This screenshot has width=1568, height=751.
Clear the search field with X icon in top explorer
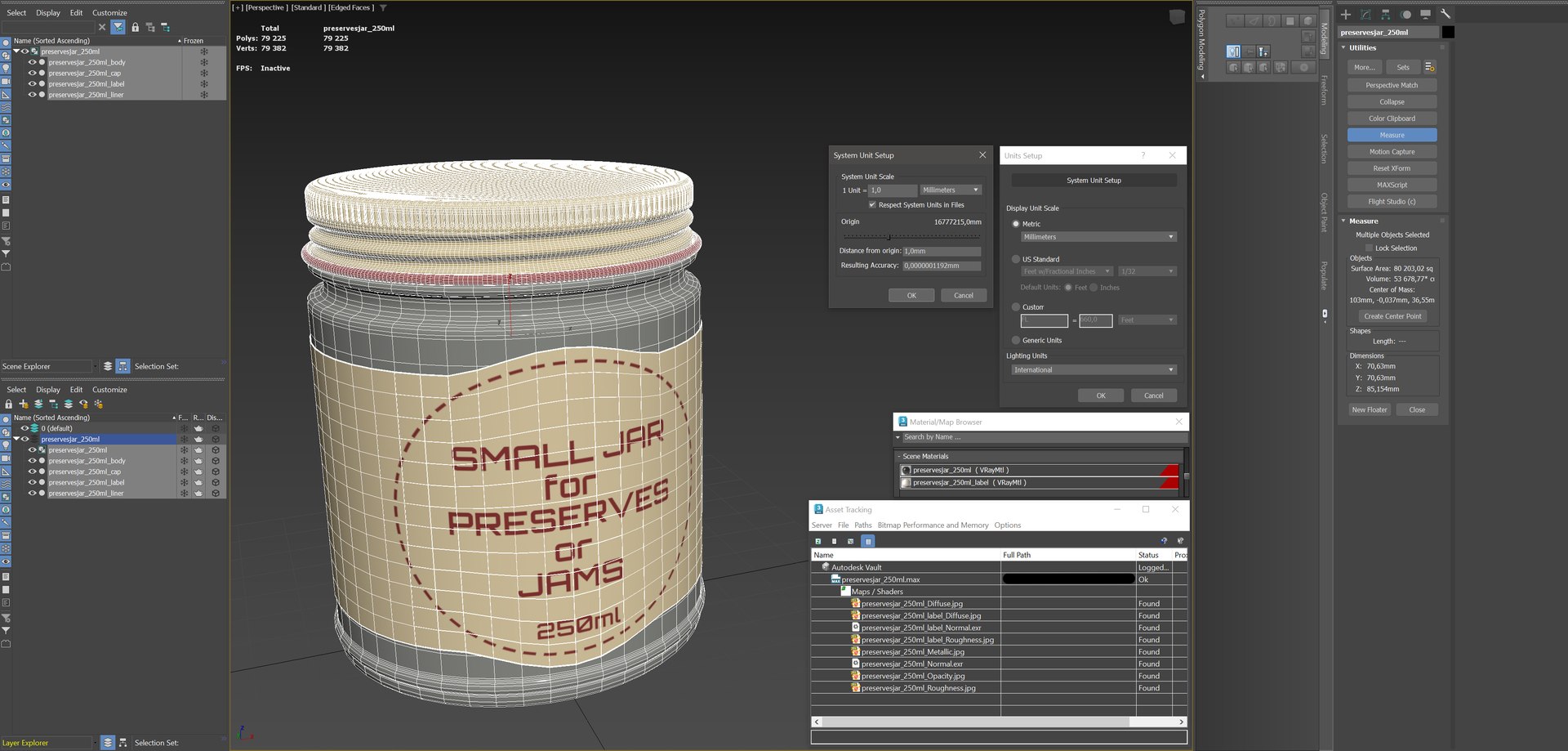point(102,27)
